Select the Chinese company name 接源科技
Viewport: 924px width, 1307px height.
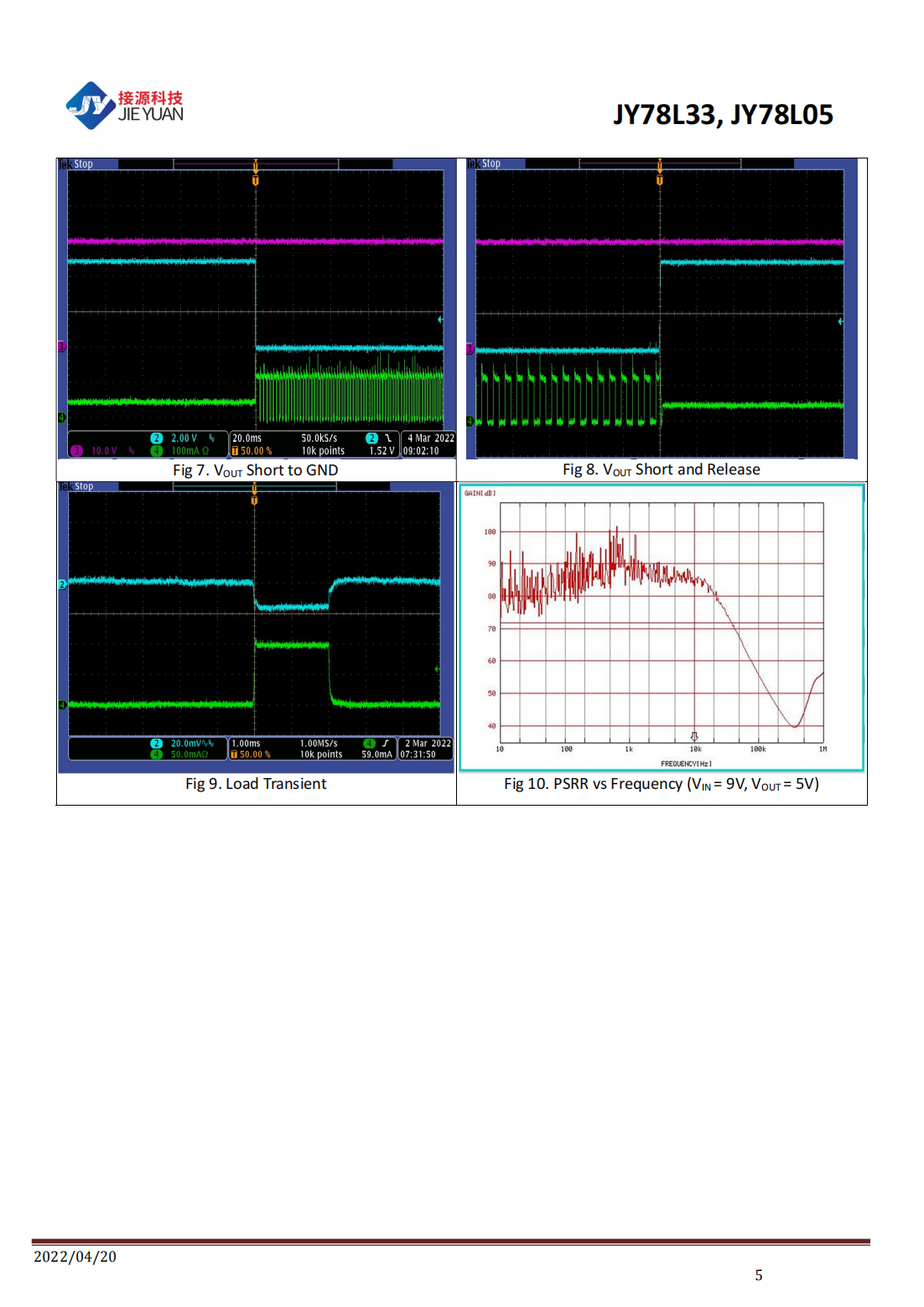pyautogui.click(x=150, y=97)
